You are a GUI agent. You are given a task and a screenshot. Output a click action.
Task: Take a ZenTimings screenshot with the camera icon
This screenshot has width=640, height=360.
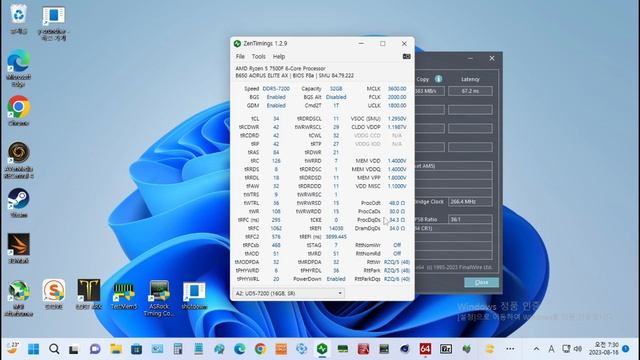[x=407, y=56]
